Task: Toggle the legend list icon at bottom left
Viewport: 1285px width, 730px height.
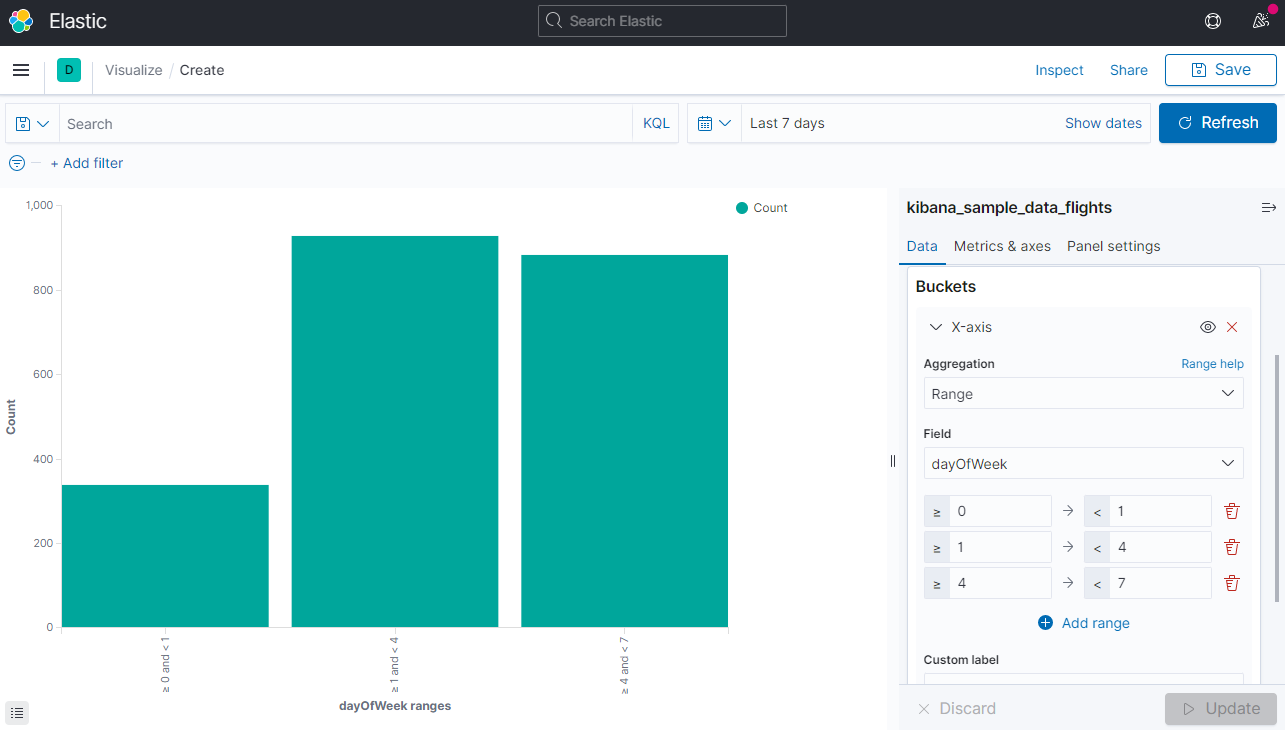Action: pos(17,713)
